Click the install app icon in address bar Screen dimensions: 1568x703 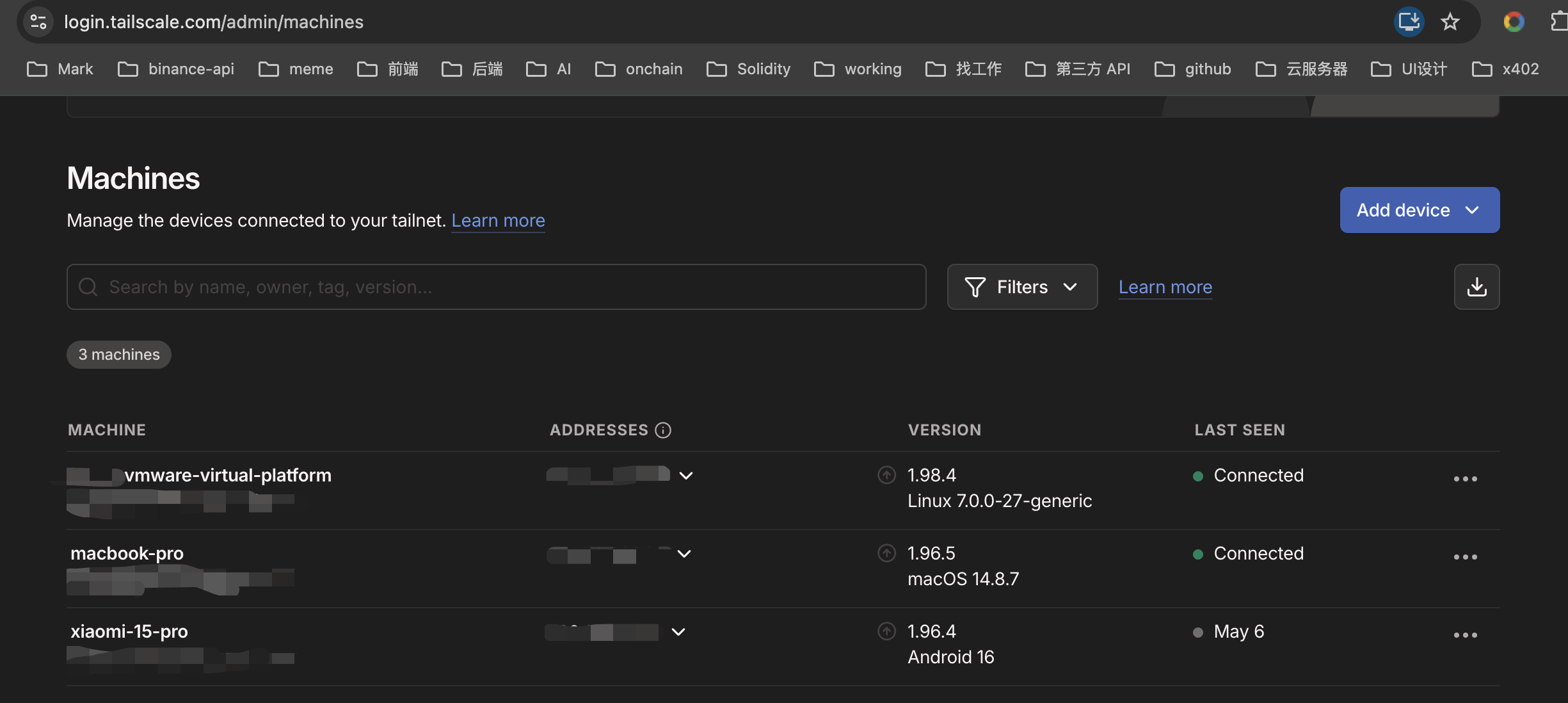tap(1409, 22)
